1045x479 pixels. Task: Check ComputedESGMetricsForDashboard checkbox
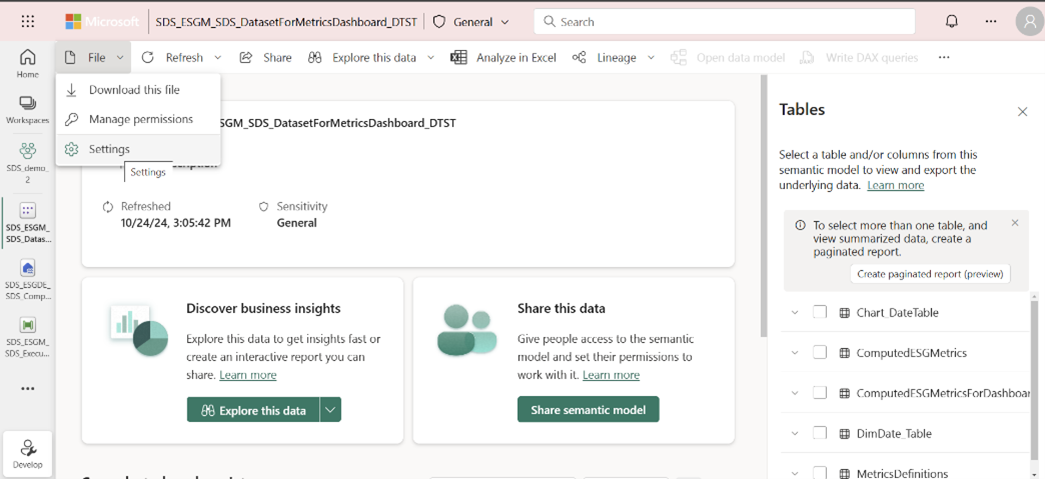820,393
